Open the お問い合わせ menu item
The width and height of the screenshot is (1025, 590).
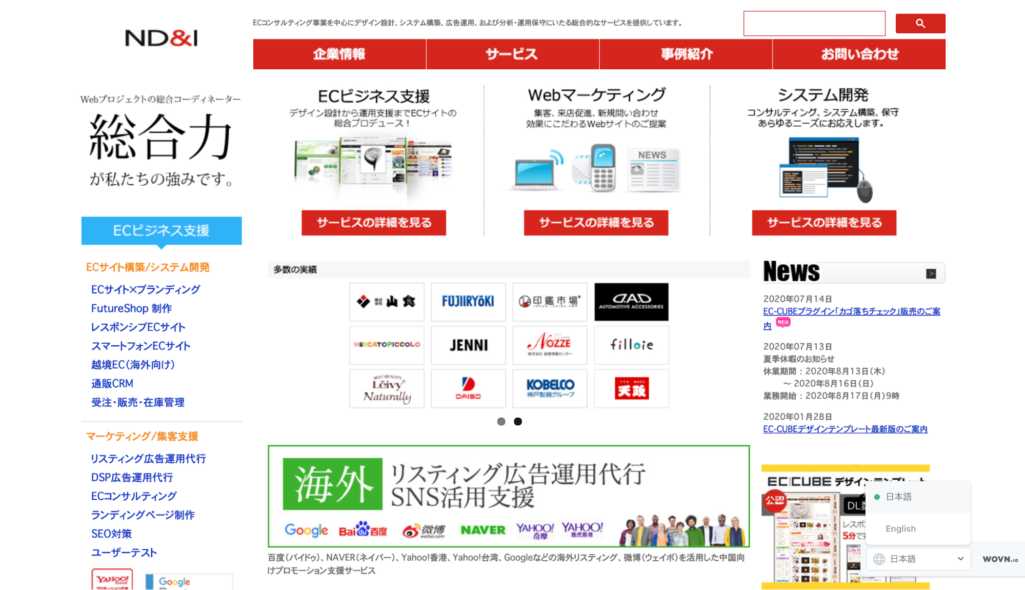pyautogui.click(x=859, y=54)
